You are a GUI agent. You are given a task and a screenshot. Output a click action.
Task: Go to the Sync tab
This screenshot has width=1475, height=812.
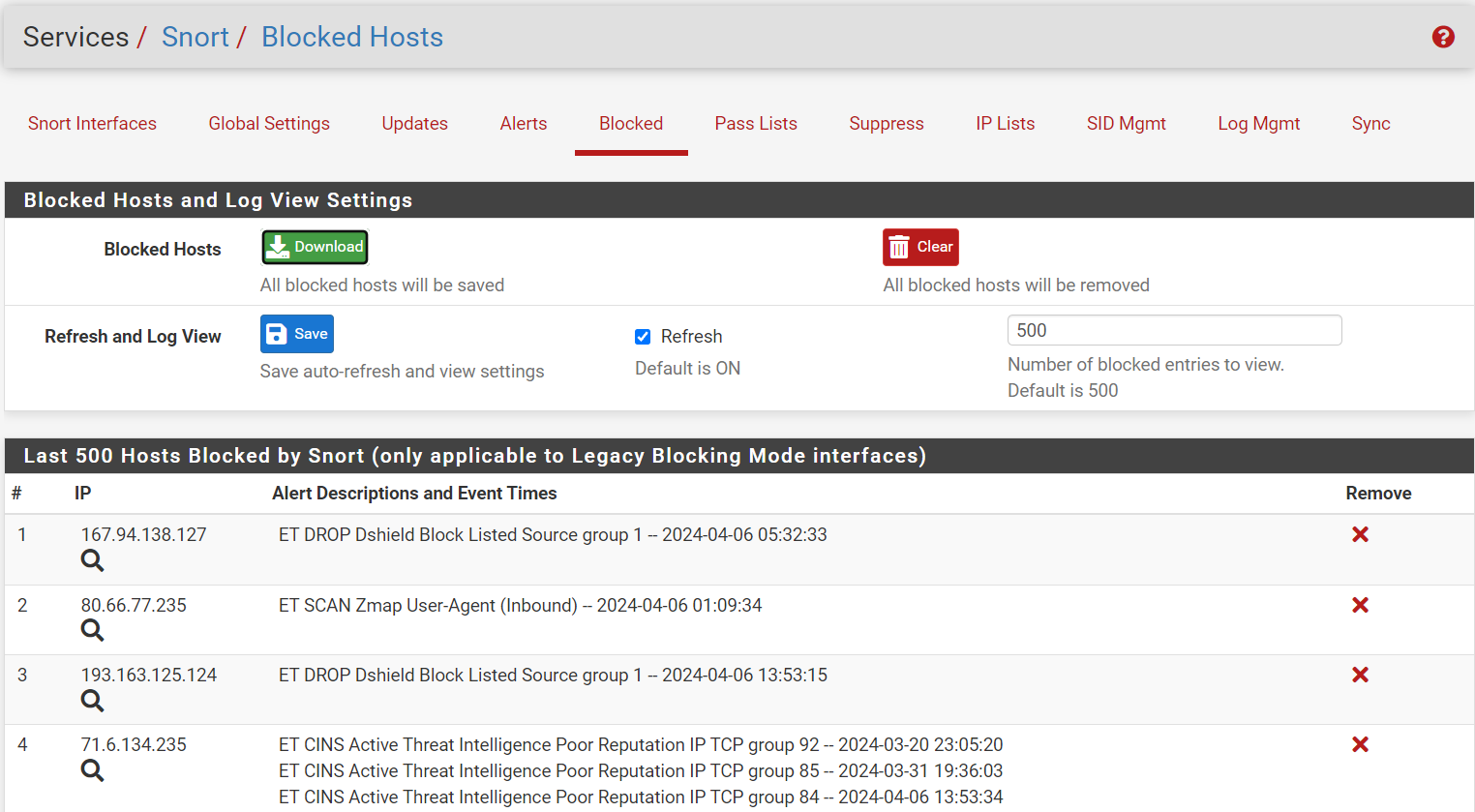click(1370, 124)
